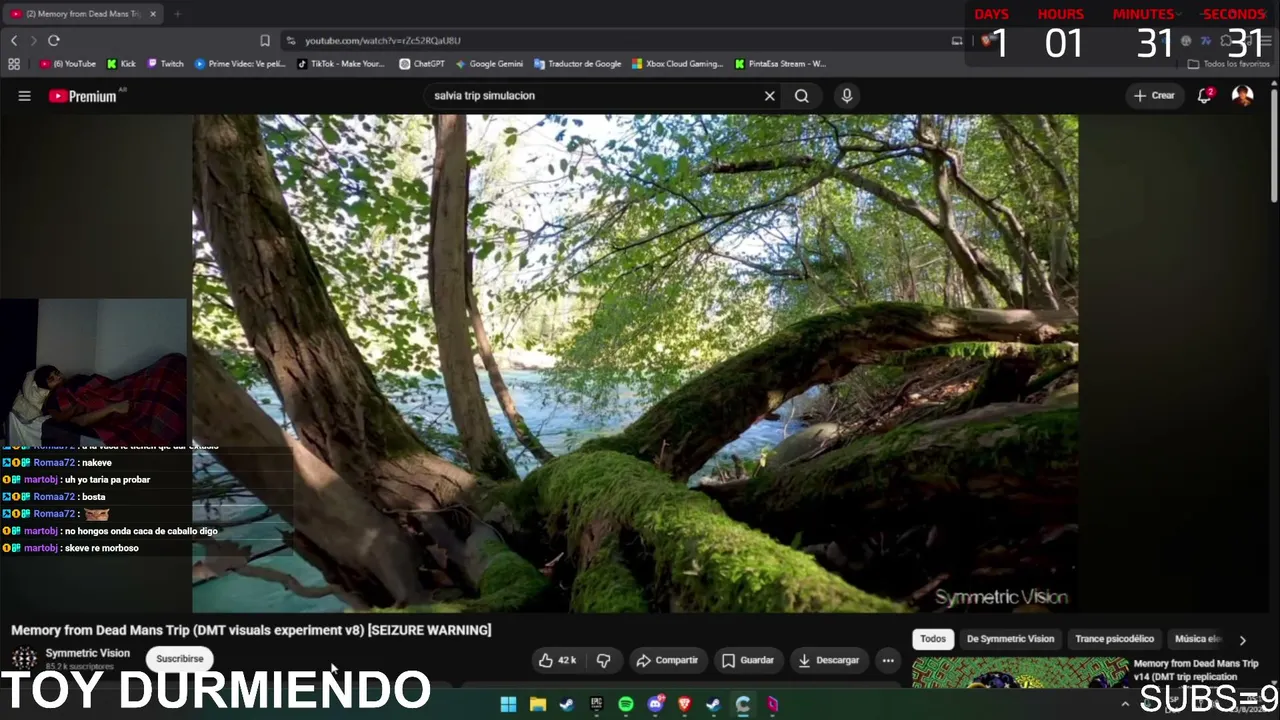This screenshot has height=720, width=1280.
Task: Open the Traductor de Google bookmark
Action: [578, 64]
